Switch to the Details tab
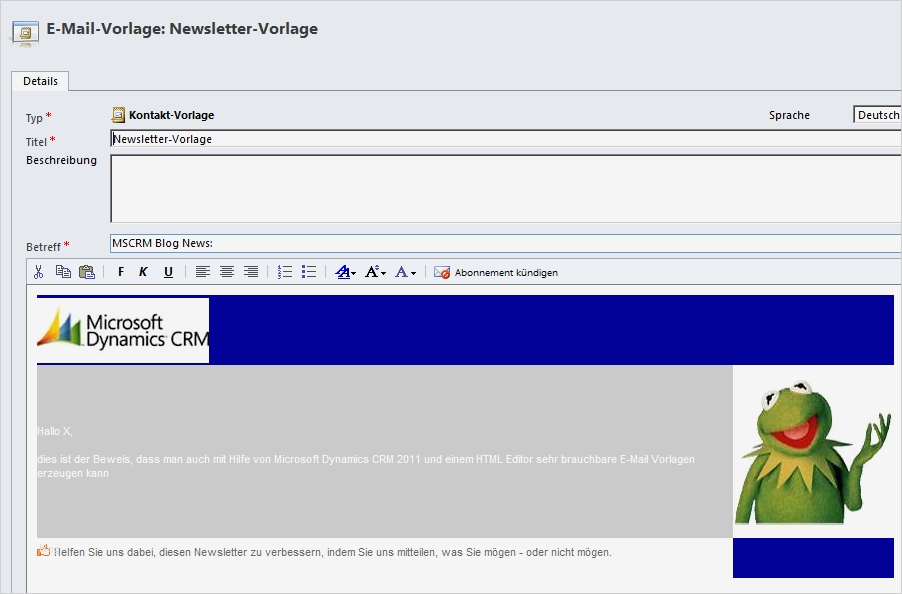 (x=40, y=81)
